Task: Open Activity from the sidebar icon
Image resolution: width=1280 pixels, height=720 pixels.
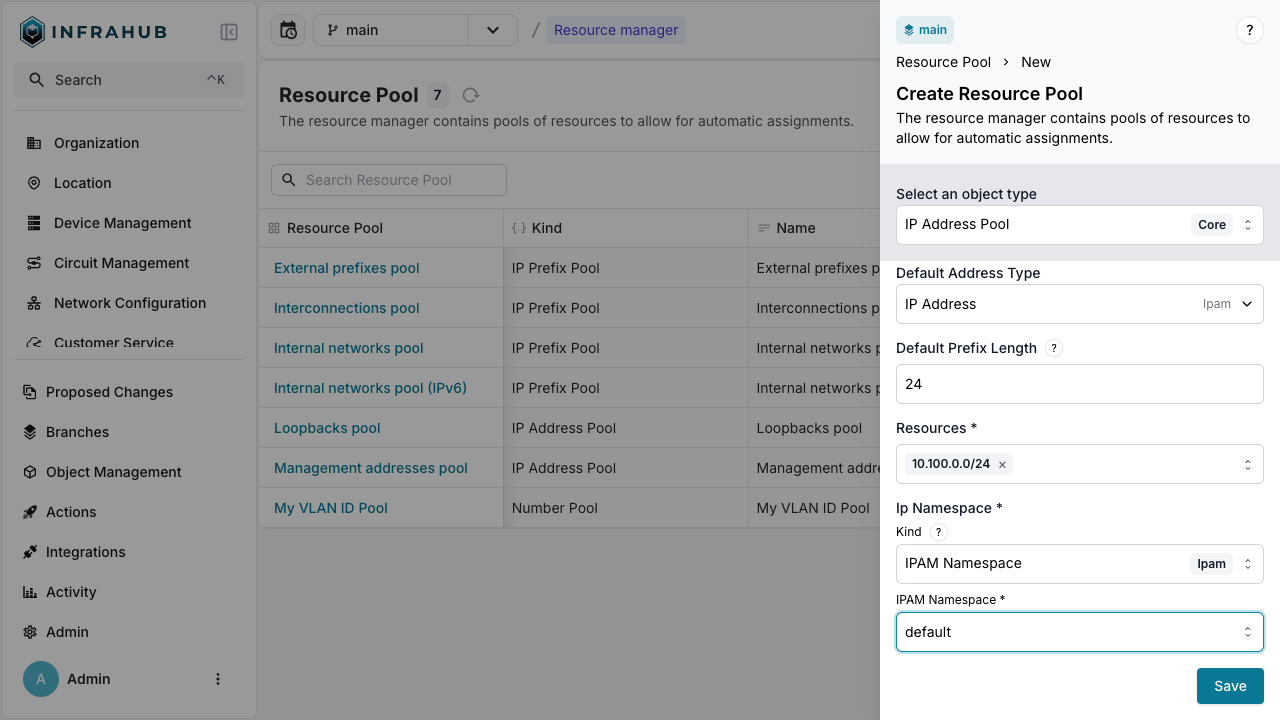Action: pyautogui.click(x=31, y=592)
